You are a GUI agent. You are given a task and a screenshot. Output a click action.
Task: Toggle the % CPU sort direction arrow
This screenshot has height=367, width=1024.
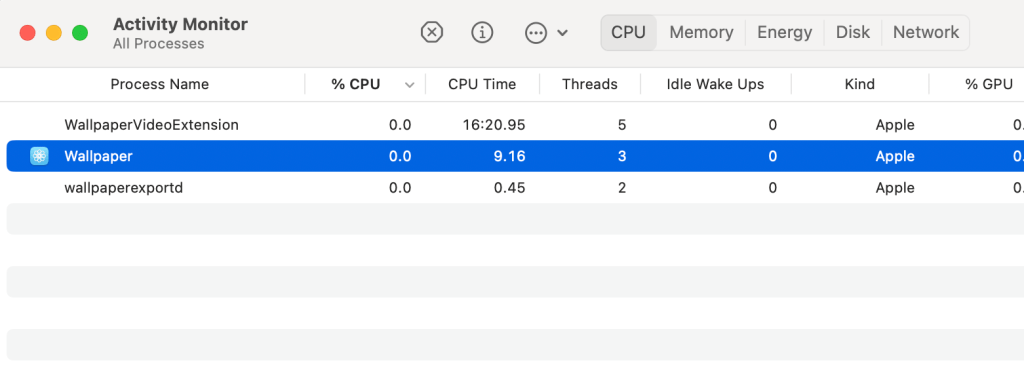pos(409,85)
